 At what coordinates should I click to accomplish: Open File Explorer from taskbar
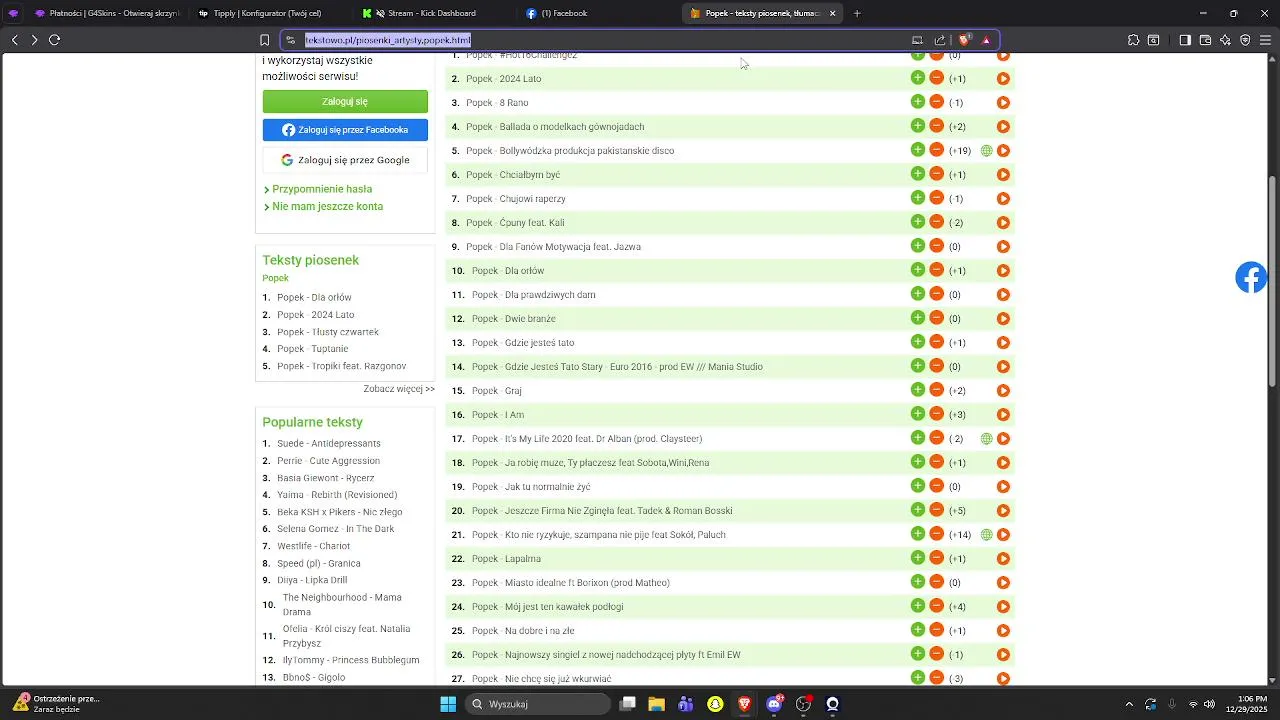tap(656, 704)
